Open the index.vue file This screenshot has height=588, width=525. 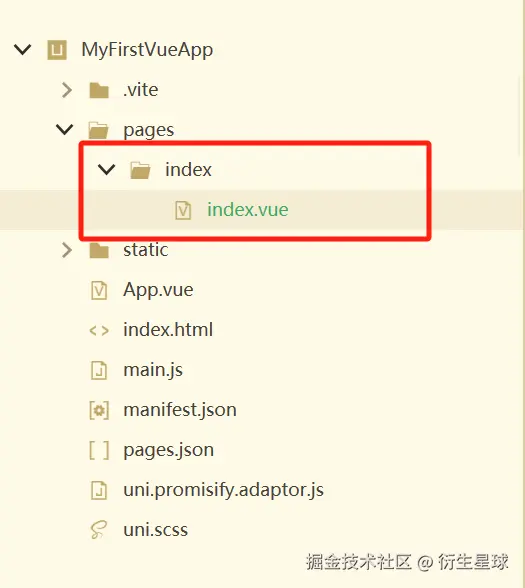[x=248, y=210]
